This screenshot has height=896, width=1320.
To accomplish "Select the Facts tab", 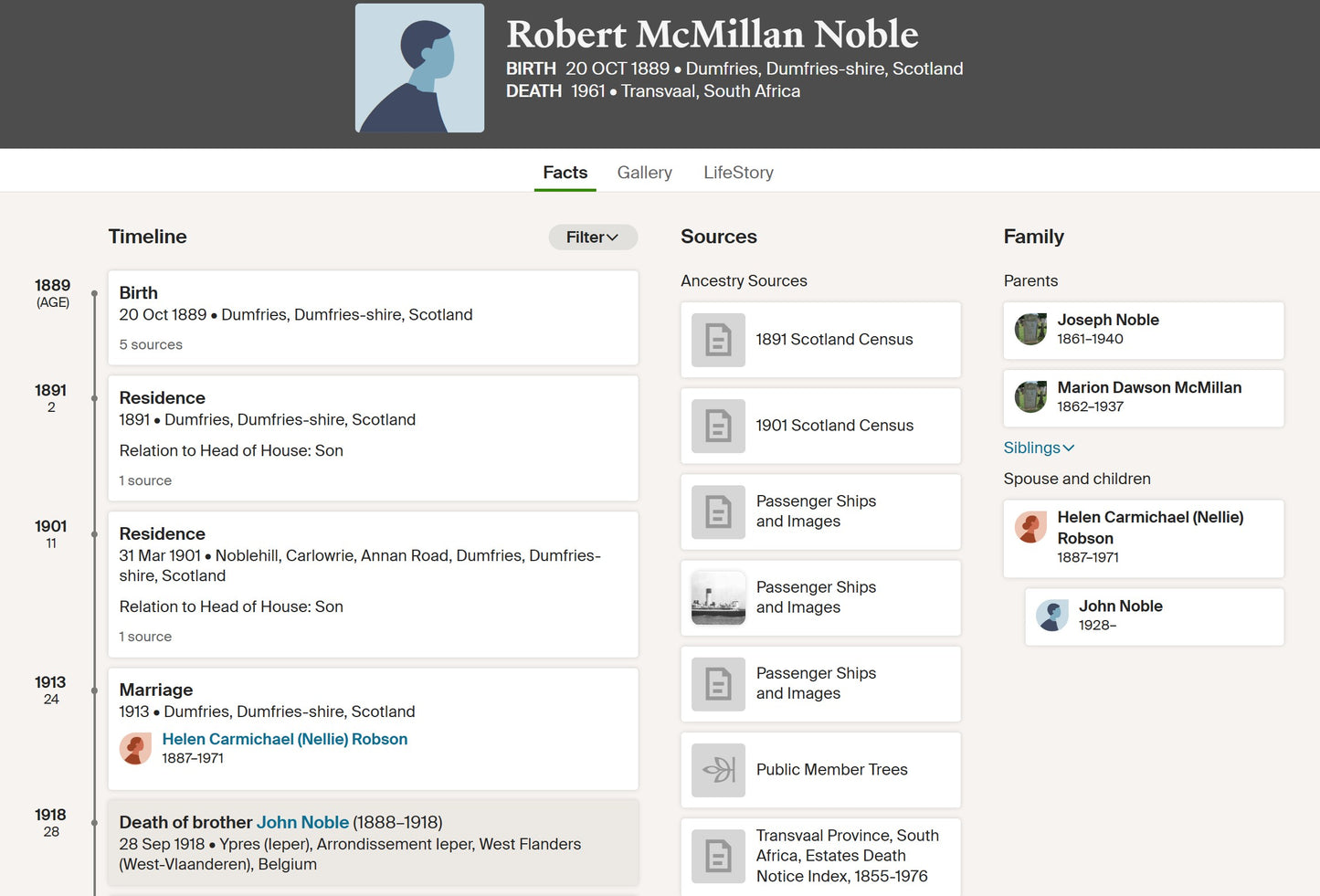I will pyautogui.click(x=565, y=173).
